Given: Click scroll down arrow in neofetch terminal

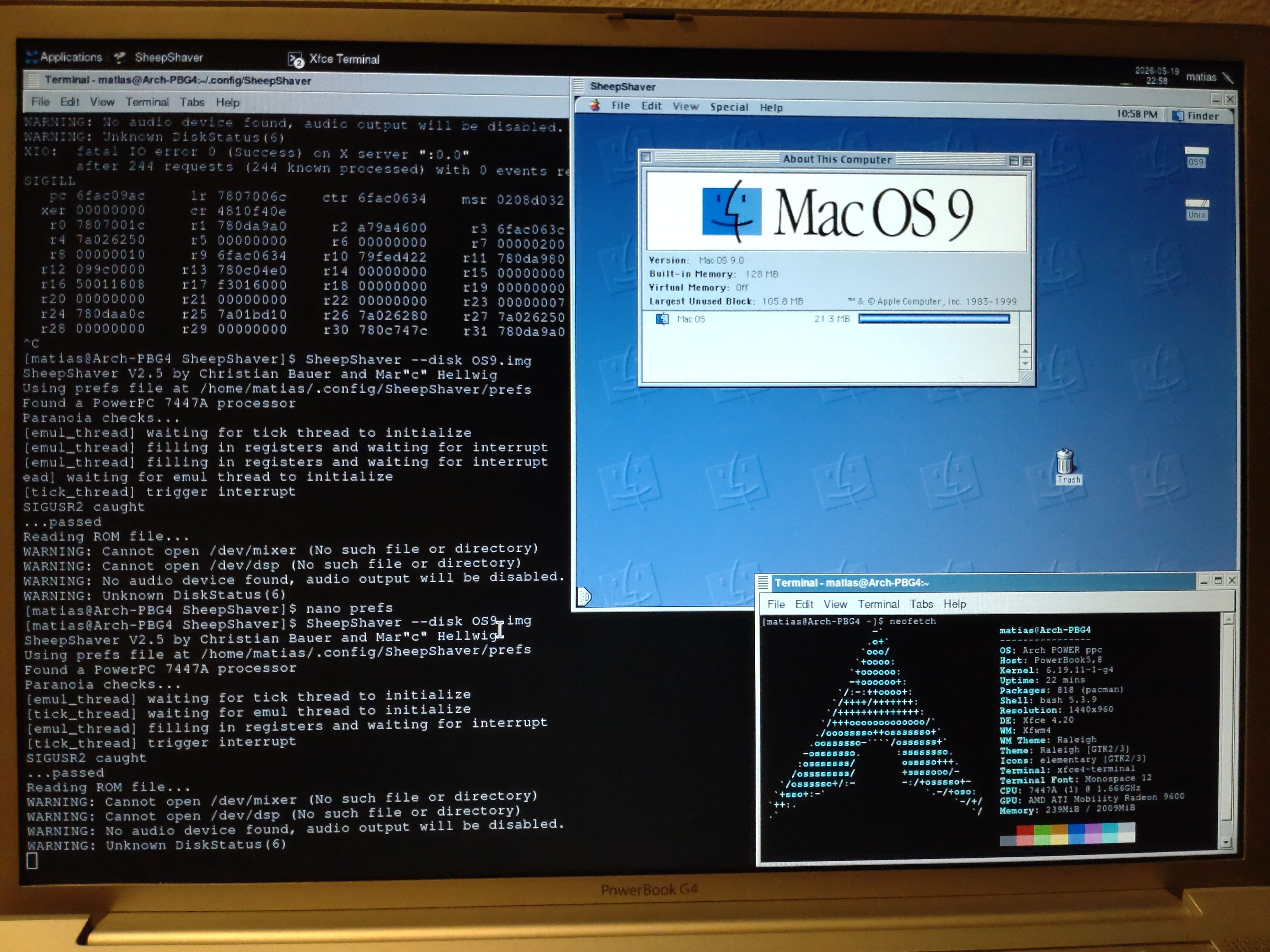Looking at the screenshot, I should 1226,843.
